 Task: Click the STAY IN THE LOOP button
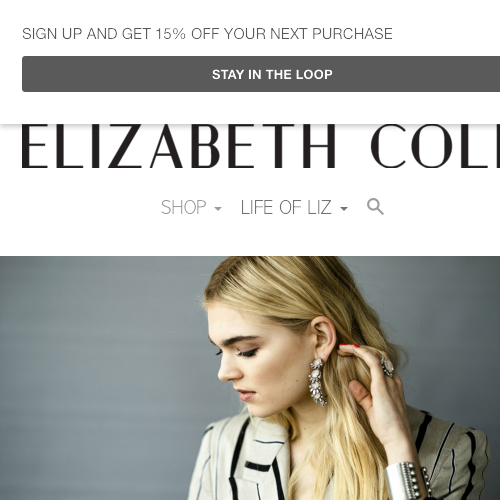pos(261,74)
